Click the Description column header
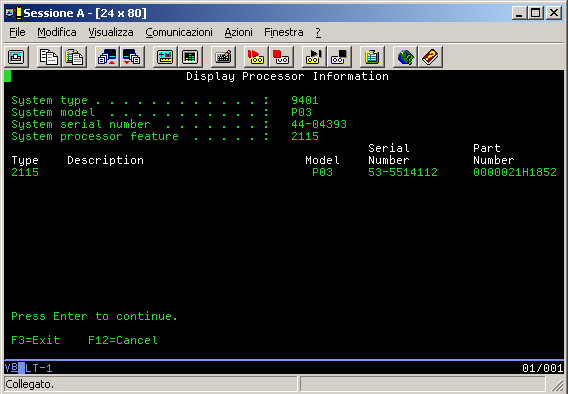The width and height of the screenshot is (568, 394). click(105, 160)
